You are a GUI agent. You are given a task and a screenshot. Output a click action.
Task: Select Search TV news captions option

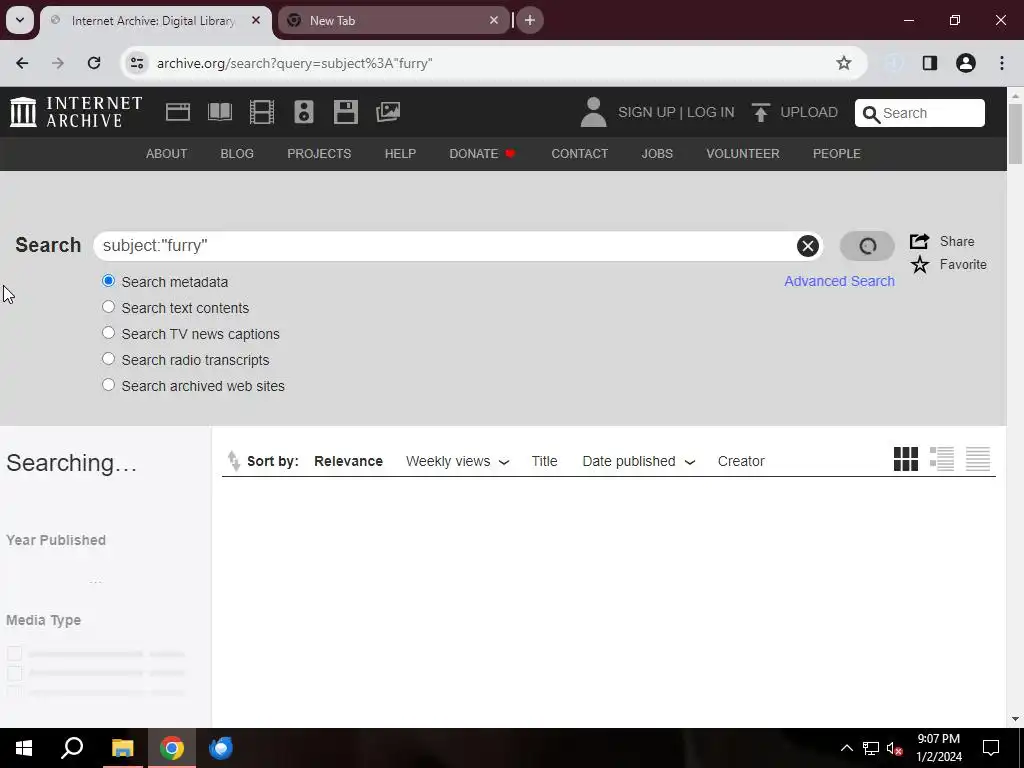point(108,333)
